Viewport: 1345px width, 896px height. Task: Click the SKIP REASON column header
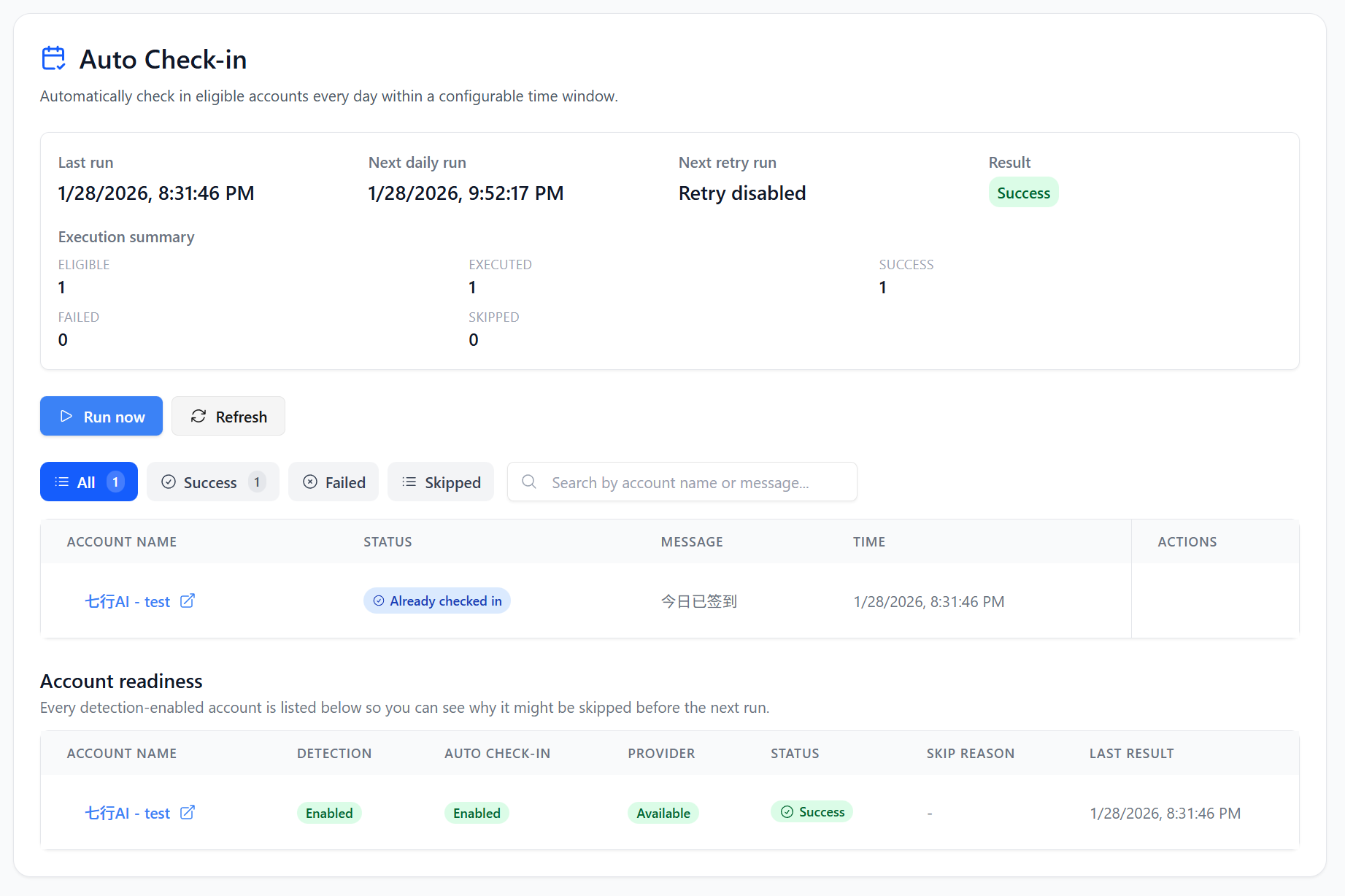[971, 753]
